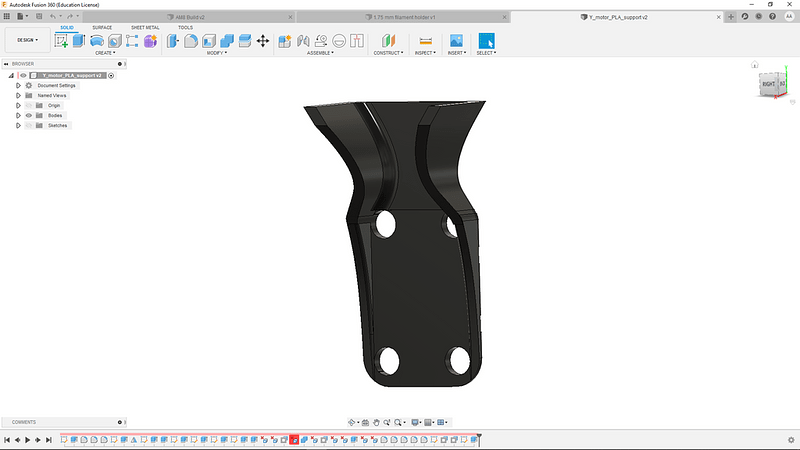Go to the timeline start
This screenshot has width=800, height=450.
click(7, 440)
